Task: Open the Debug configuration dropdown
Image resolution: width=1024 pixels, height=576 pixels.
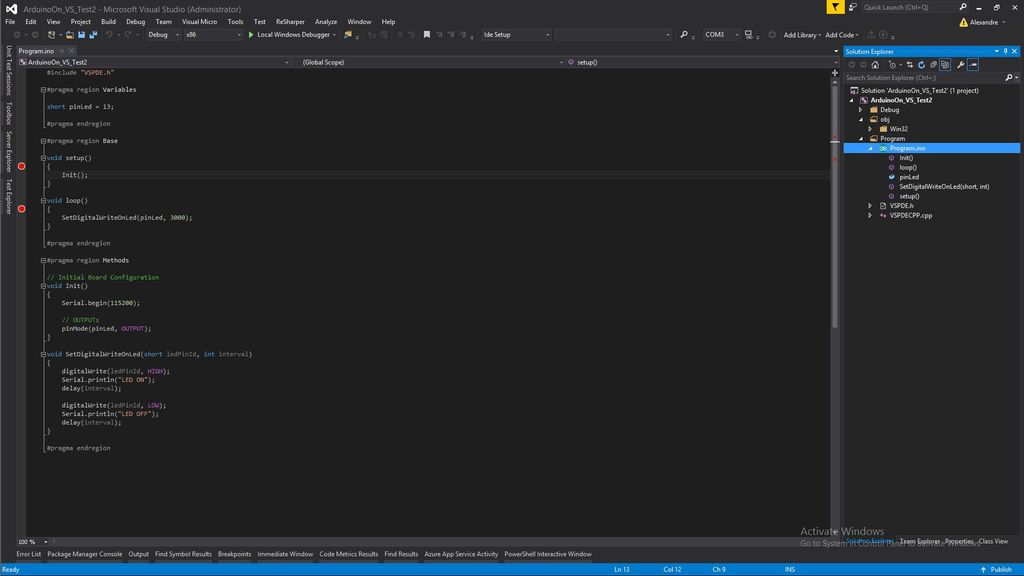Action: point(163,35)
